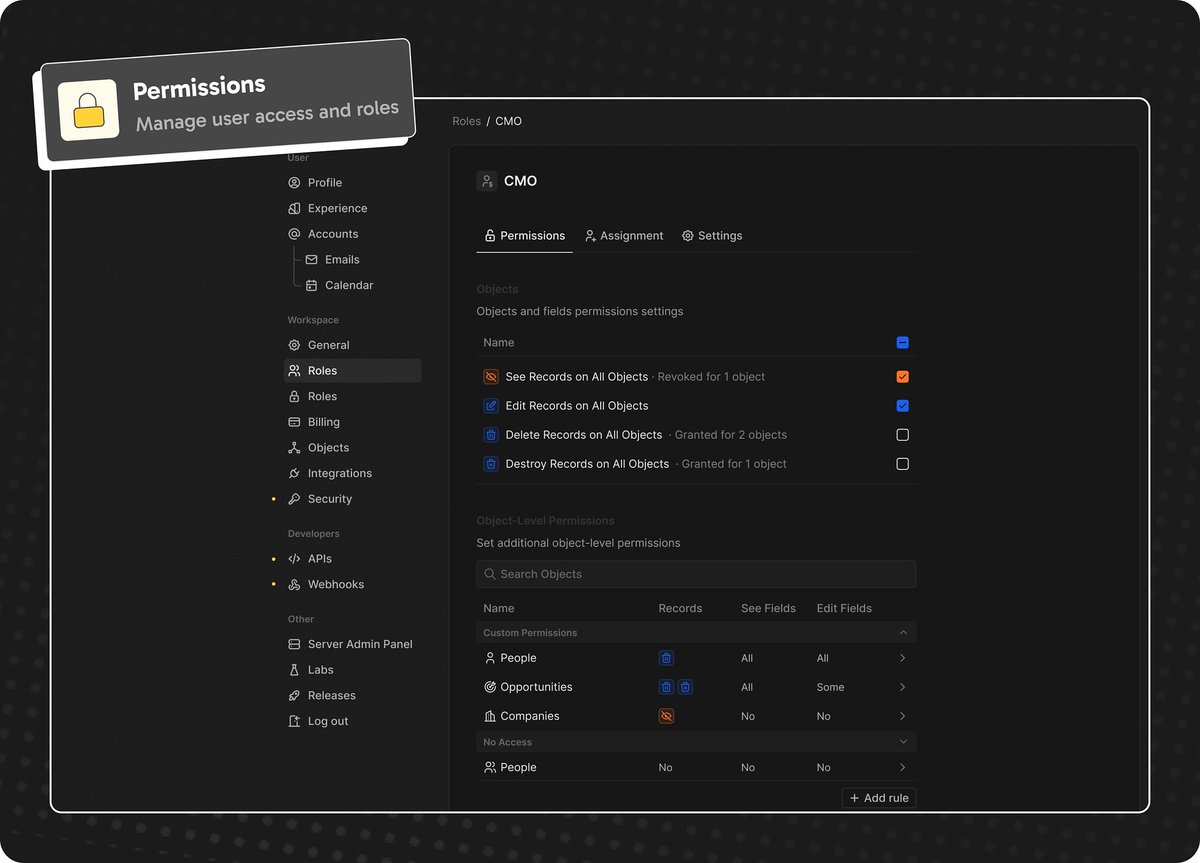Expand the No Access group chevron

(903, 742)
